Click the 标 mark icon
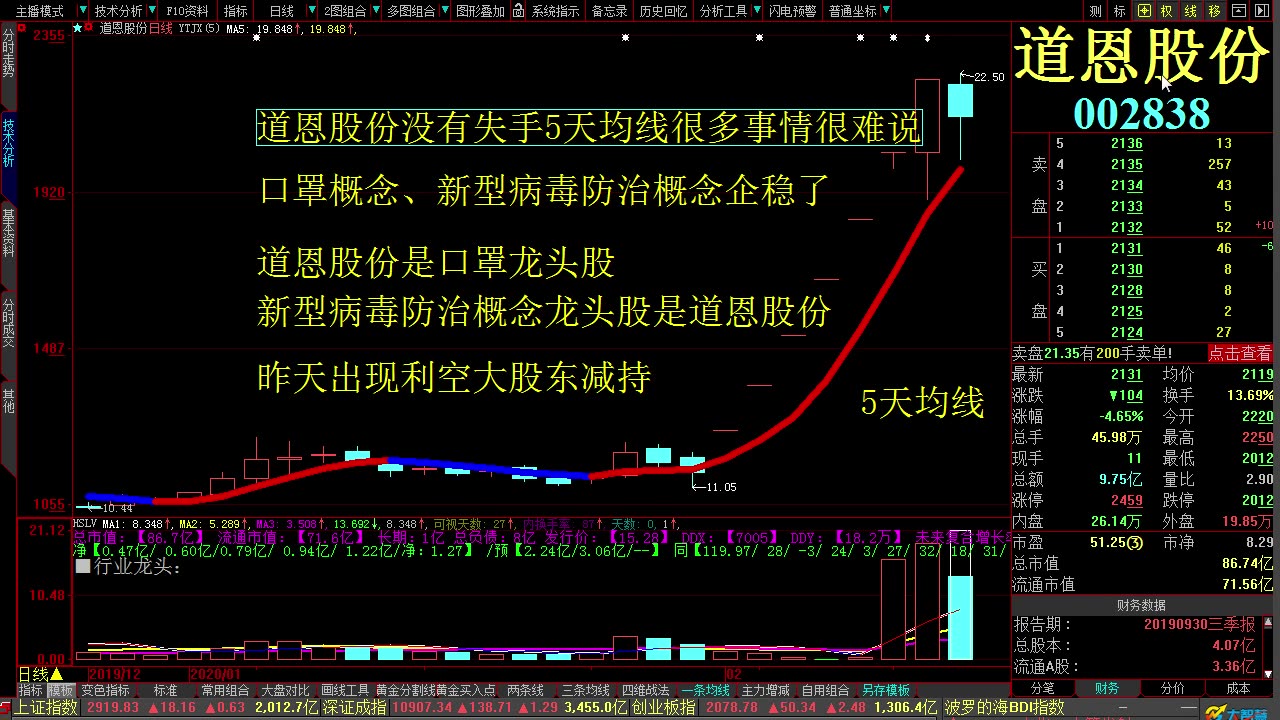Viewport: 1280px width, 720px height. 1120,11
